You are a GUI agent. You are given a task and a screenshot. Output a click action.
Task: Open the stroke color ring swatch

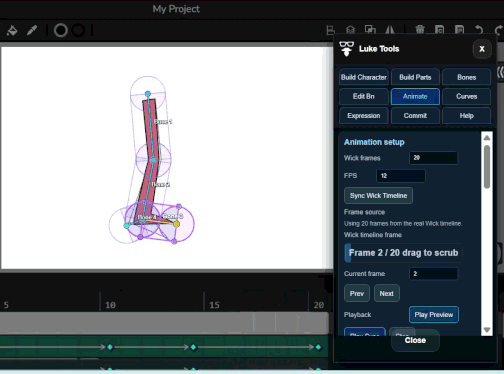coord(61,30)
